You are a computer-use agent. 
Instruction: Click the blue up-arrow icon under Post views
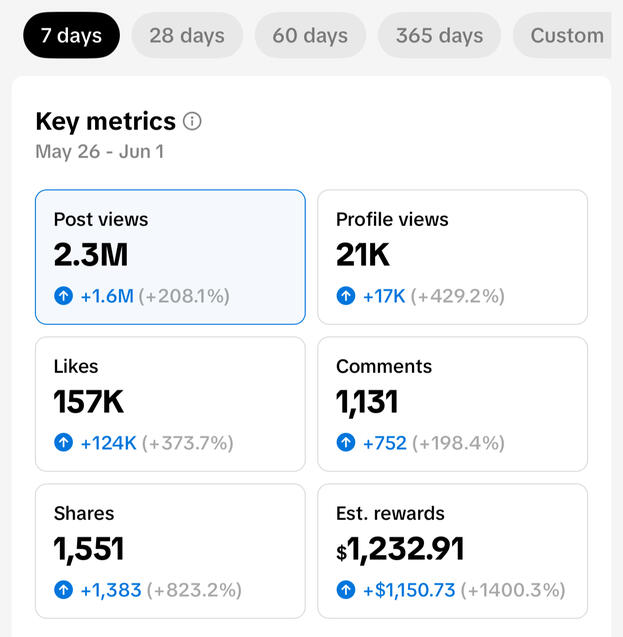click(64, 296)
